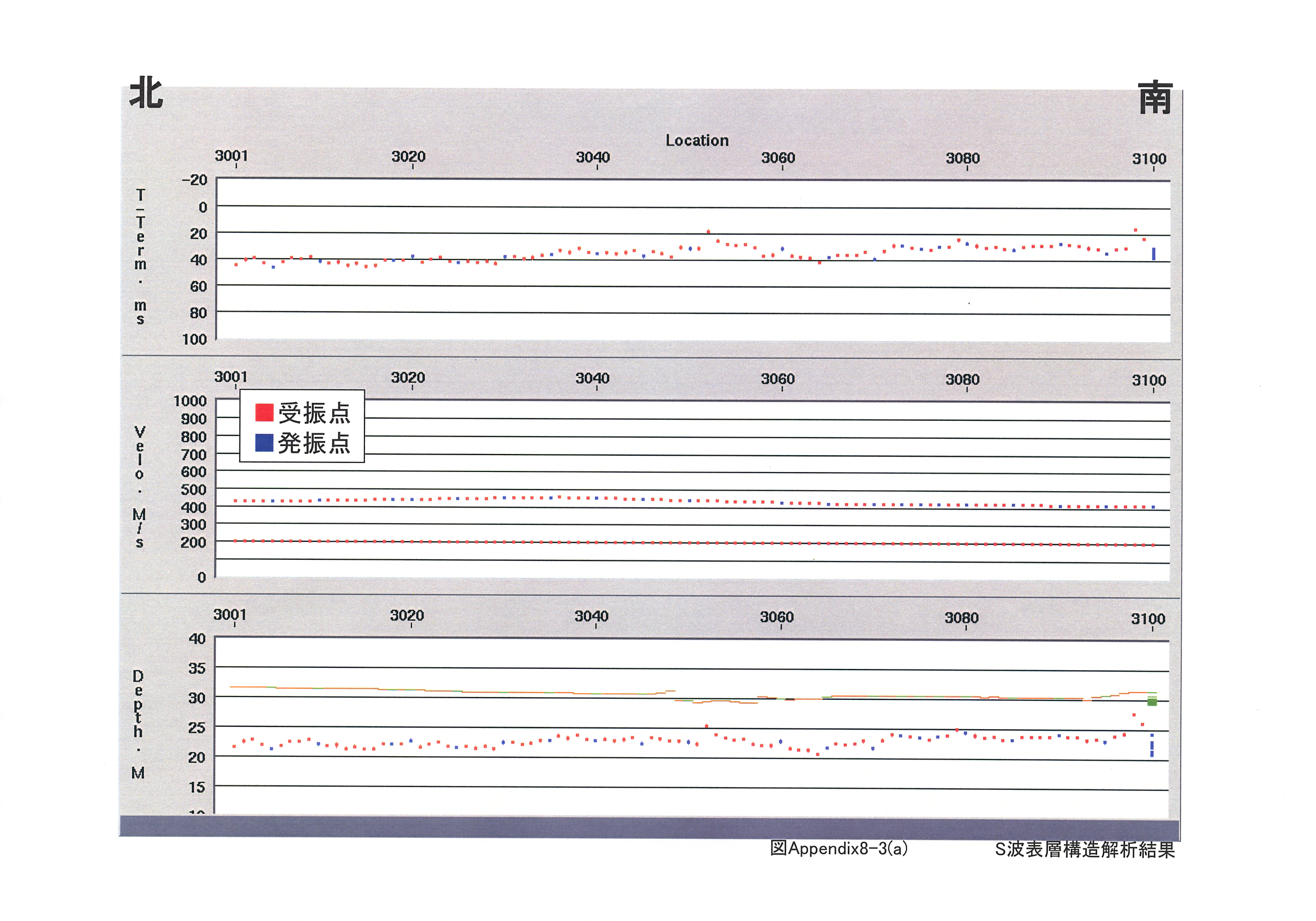Click the S波表層構造解析結果 caption
Viewport: 1316px width, 921px height.
[x=1085, y=850]
